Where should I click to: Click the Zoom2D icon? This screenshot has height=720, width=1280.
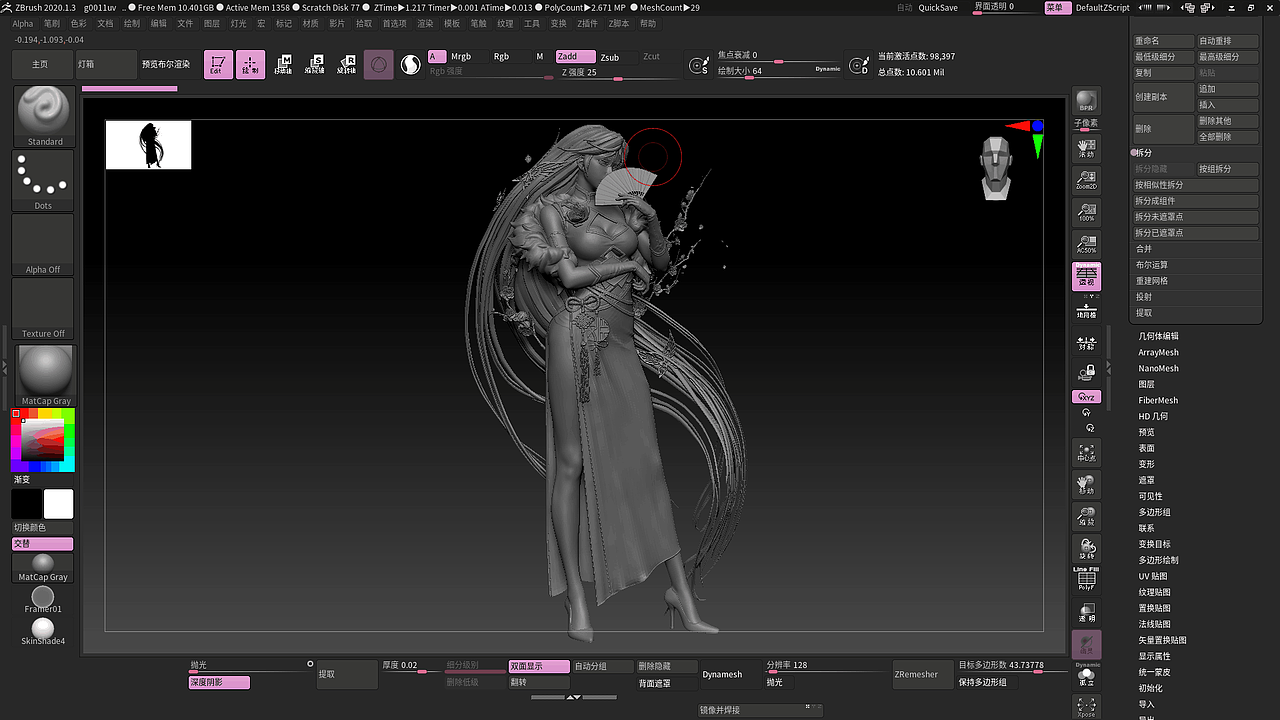[1086, 180]
